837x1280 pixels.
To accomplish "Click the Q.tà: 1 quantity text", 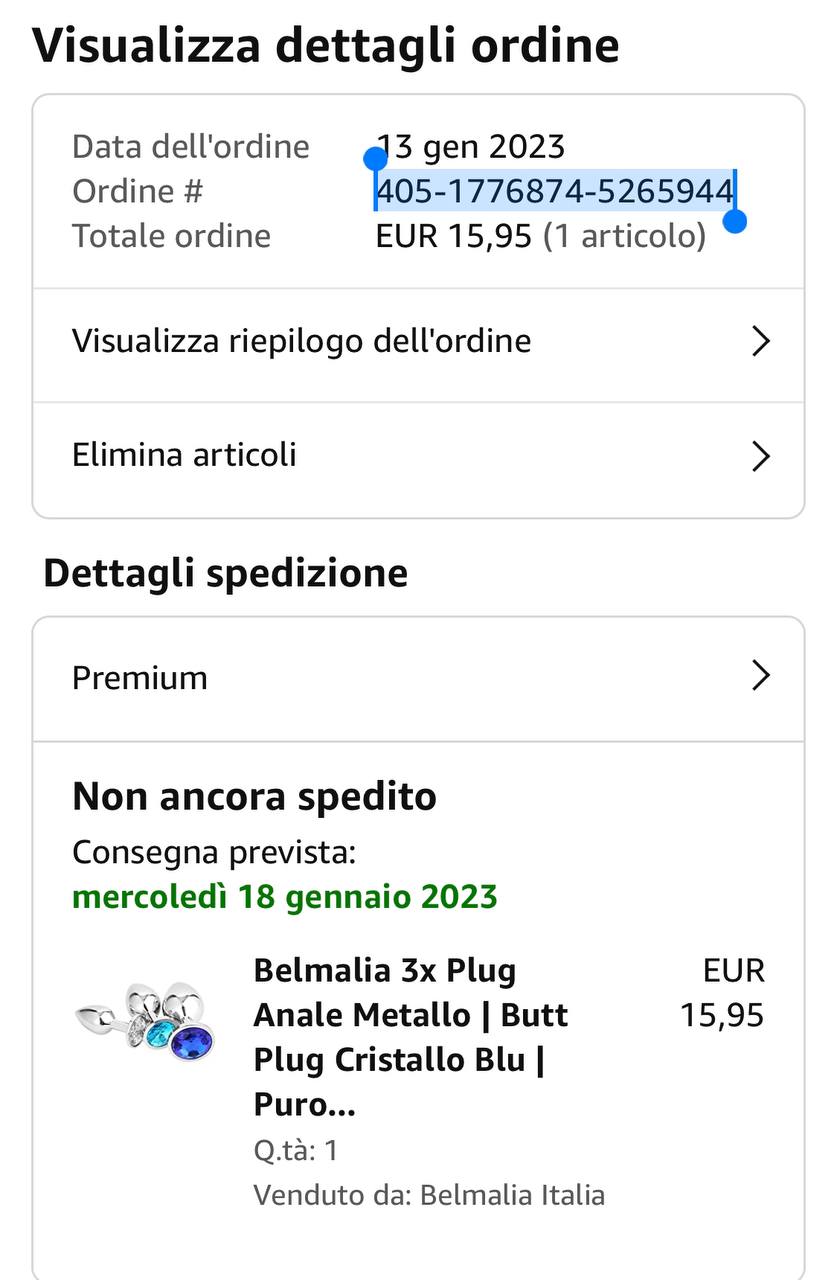I will [295, 1150].
